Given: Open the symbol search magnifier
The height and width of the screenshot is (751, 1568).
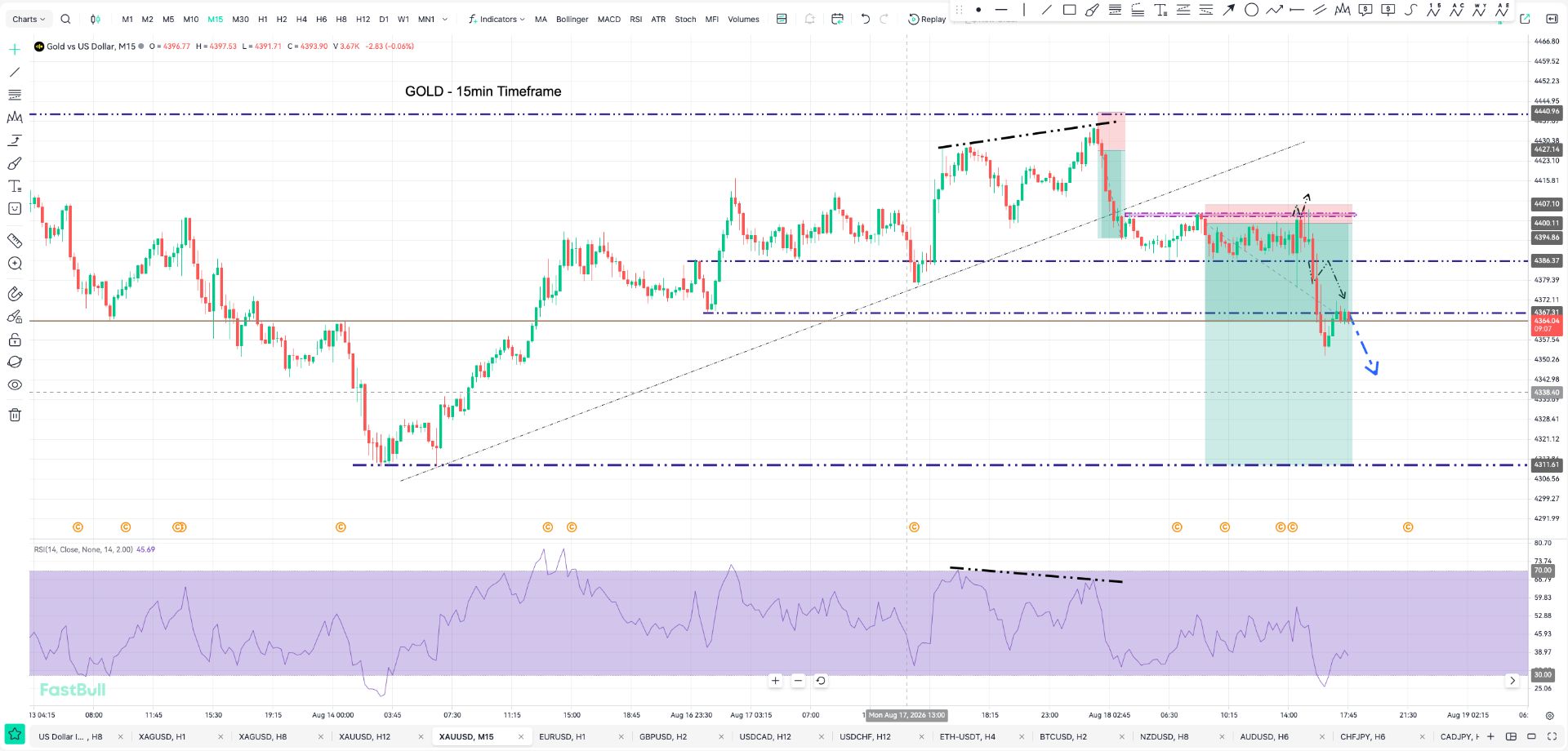Looking at the screenshot, I should pyautogui.click(x=65, y=19).
